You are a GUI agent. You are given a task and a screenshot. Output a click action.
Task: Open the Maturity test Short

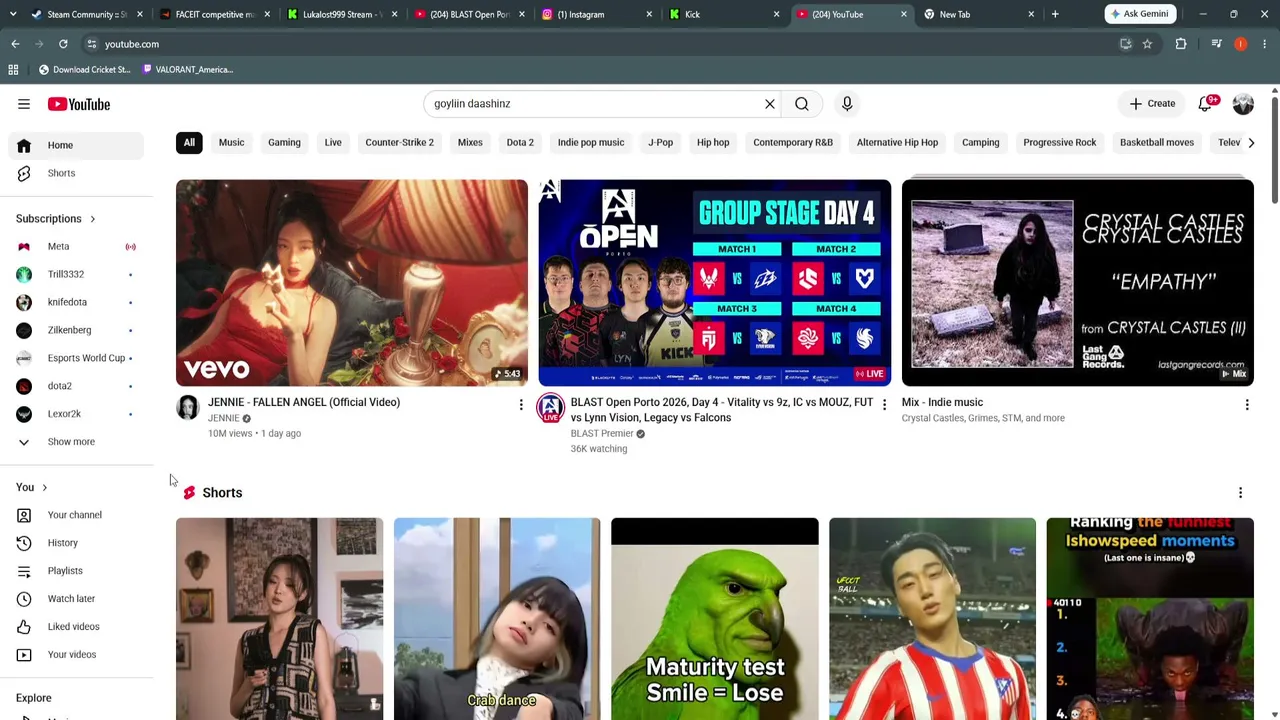pyautogui.click(x=715, y=619)
